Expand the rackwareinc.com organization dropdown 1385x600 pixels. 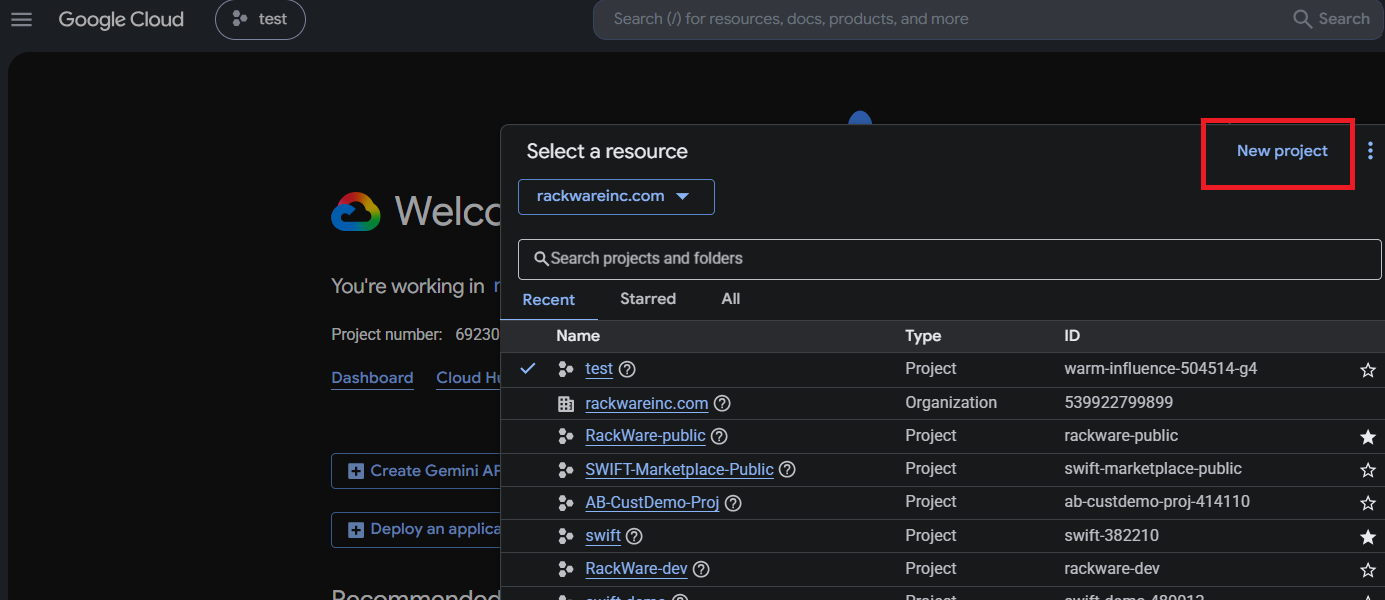616,196
